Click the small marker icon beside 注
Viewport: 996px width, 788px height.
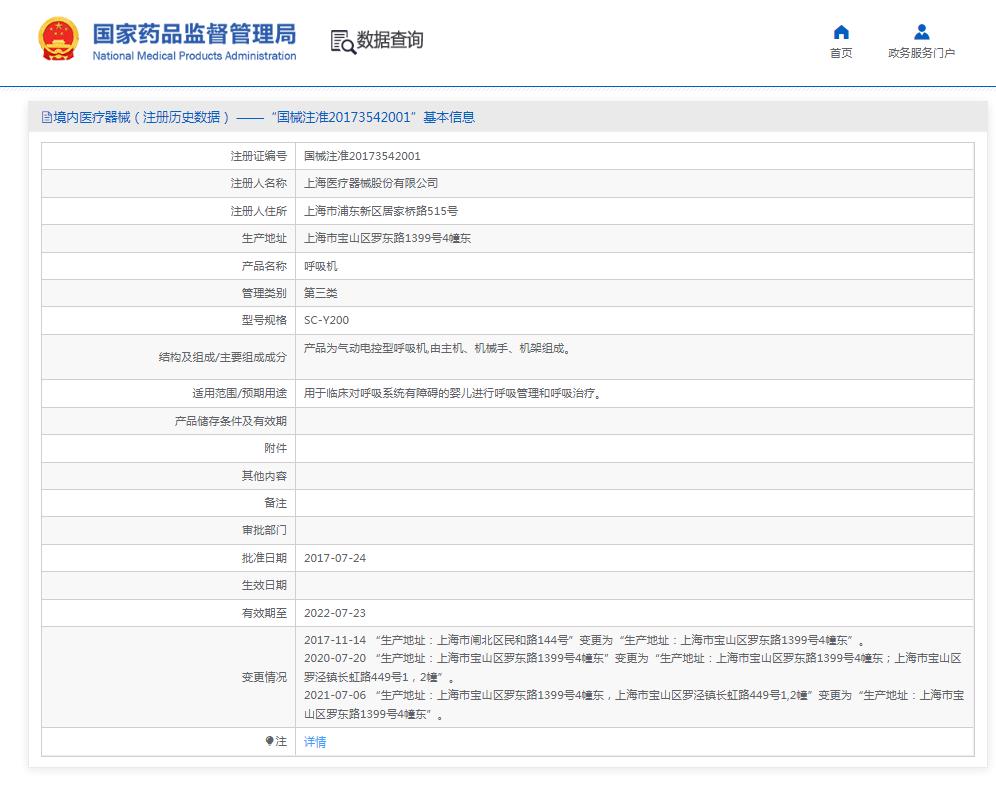coord(269,741)
